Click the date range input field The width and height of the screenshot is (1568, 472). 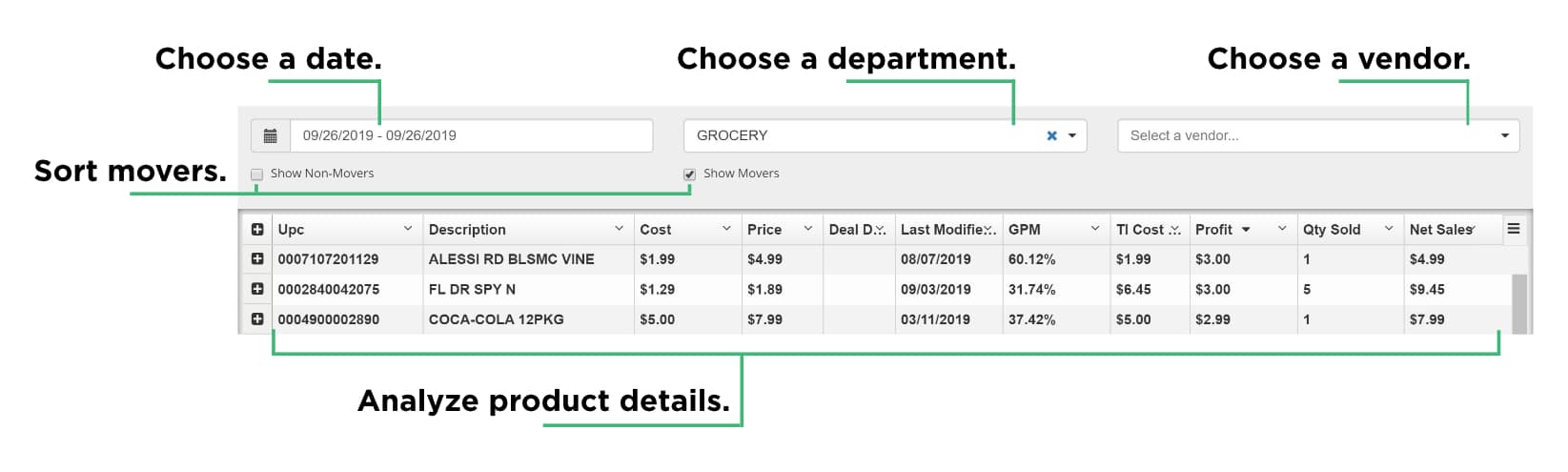[471, 135]
